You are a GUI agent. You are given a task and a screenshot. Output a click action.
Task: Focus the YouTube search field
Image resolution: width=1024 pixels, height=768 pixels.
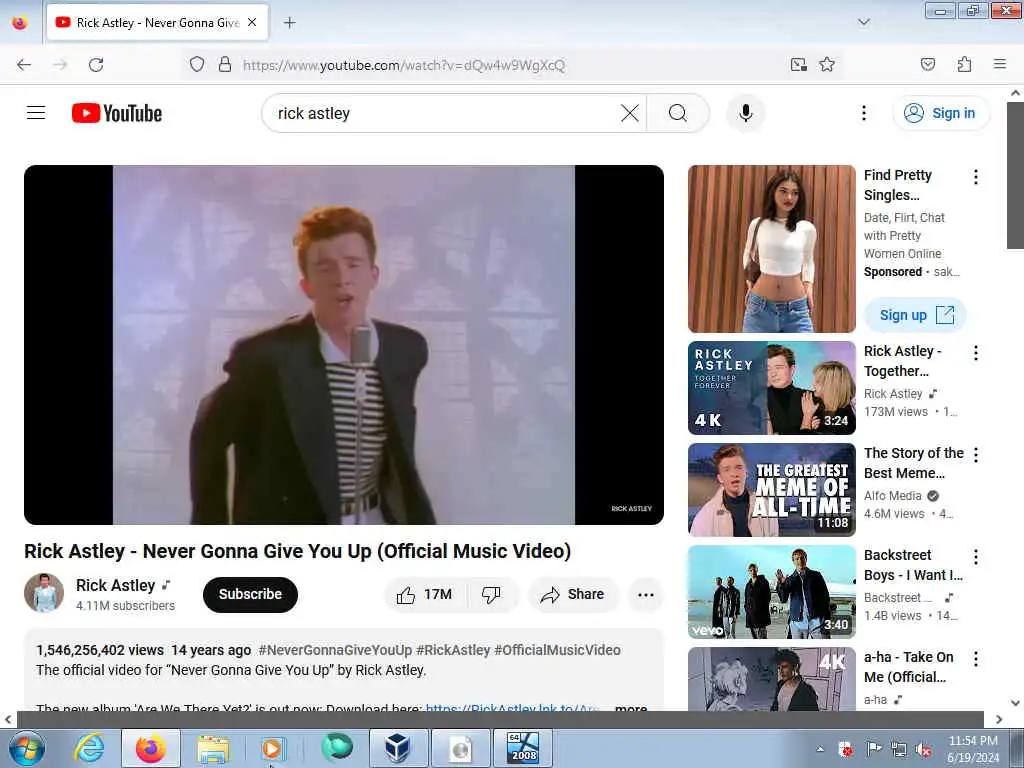[x=444, y=113]
